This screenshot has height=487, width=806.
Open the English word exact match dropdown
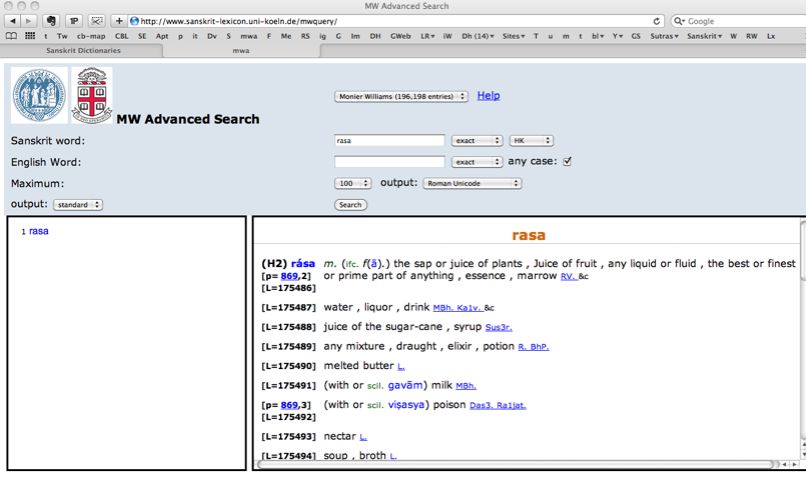477,162
